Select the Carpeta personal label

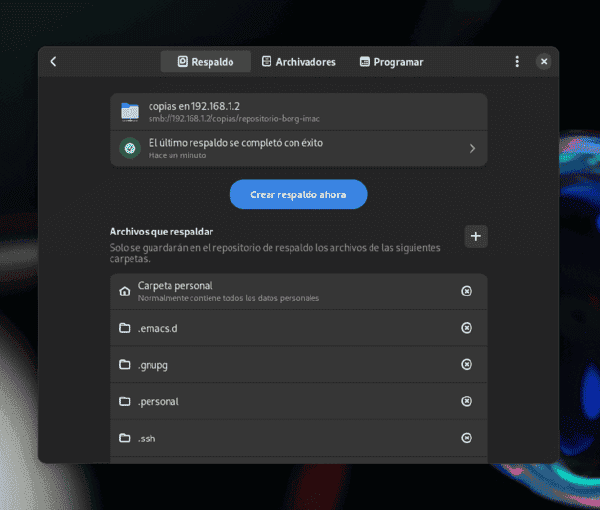tap(175, 286)
